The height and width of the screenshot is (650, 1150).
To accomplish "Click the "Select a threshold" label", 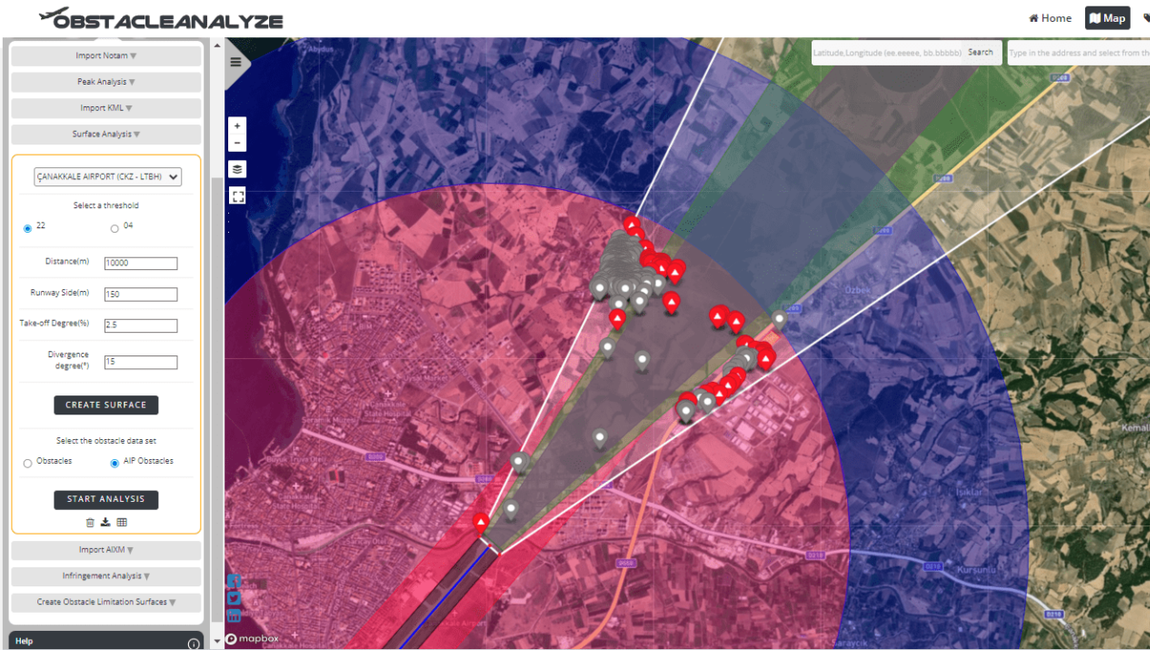I will 106,206.
